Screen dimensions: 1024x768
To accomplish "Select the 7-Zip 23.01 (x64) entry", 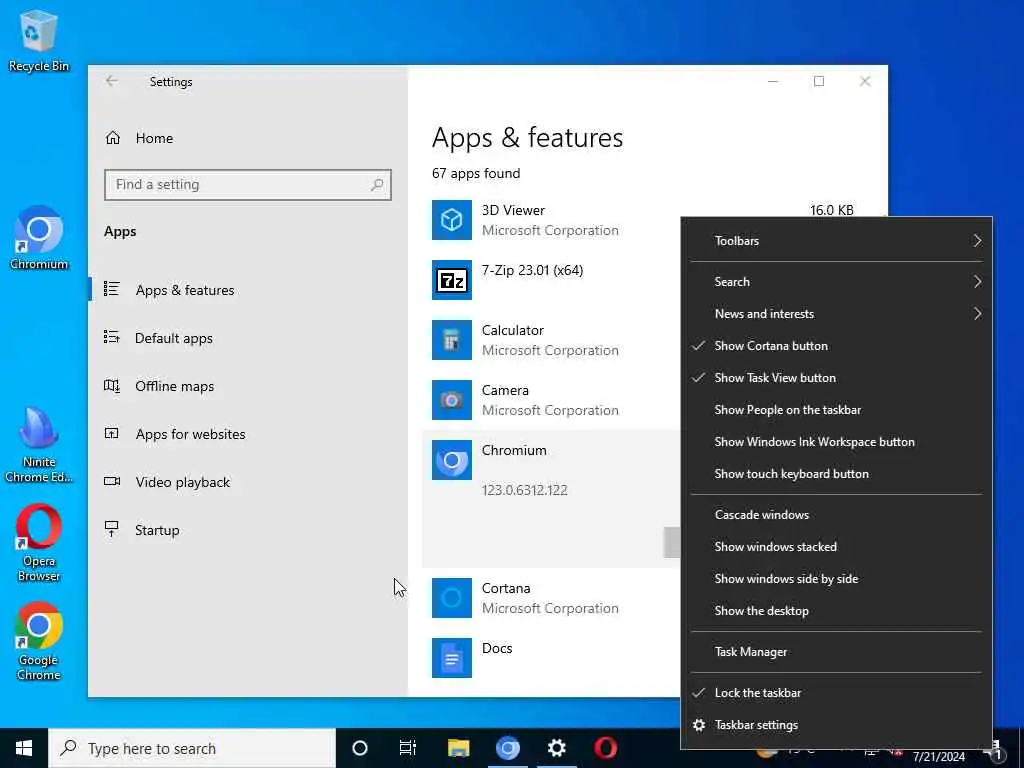I will pyautogui.click(x=532, y=270).
